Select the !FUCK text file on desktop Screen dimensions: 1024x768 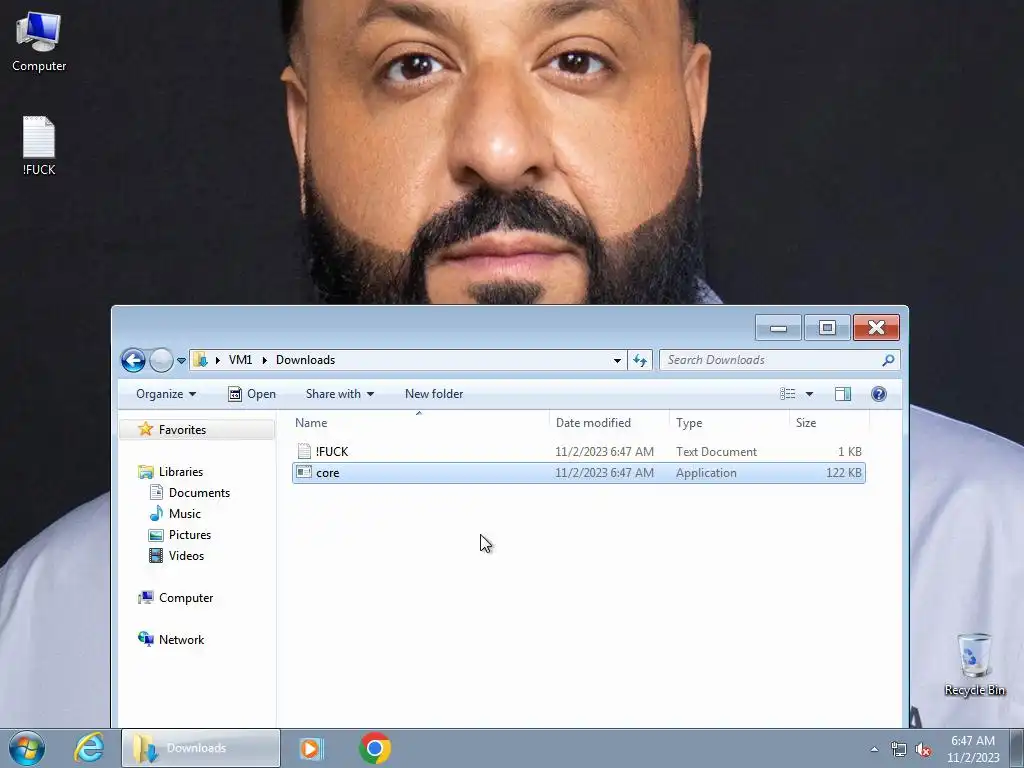(x=39, y=146)
